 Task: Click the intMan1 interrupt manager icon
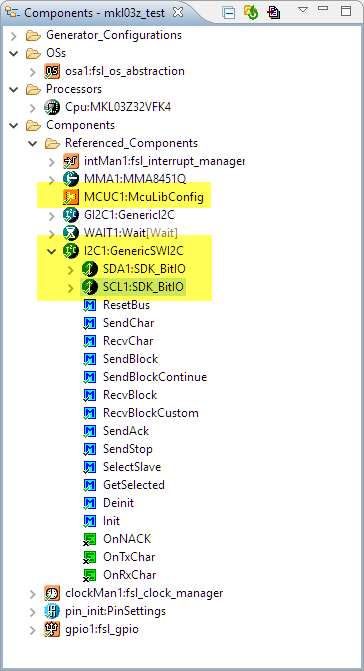pos(71,161)
